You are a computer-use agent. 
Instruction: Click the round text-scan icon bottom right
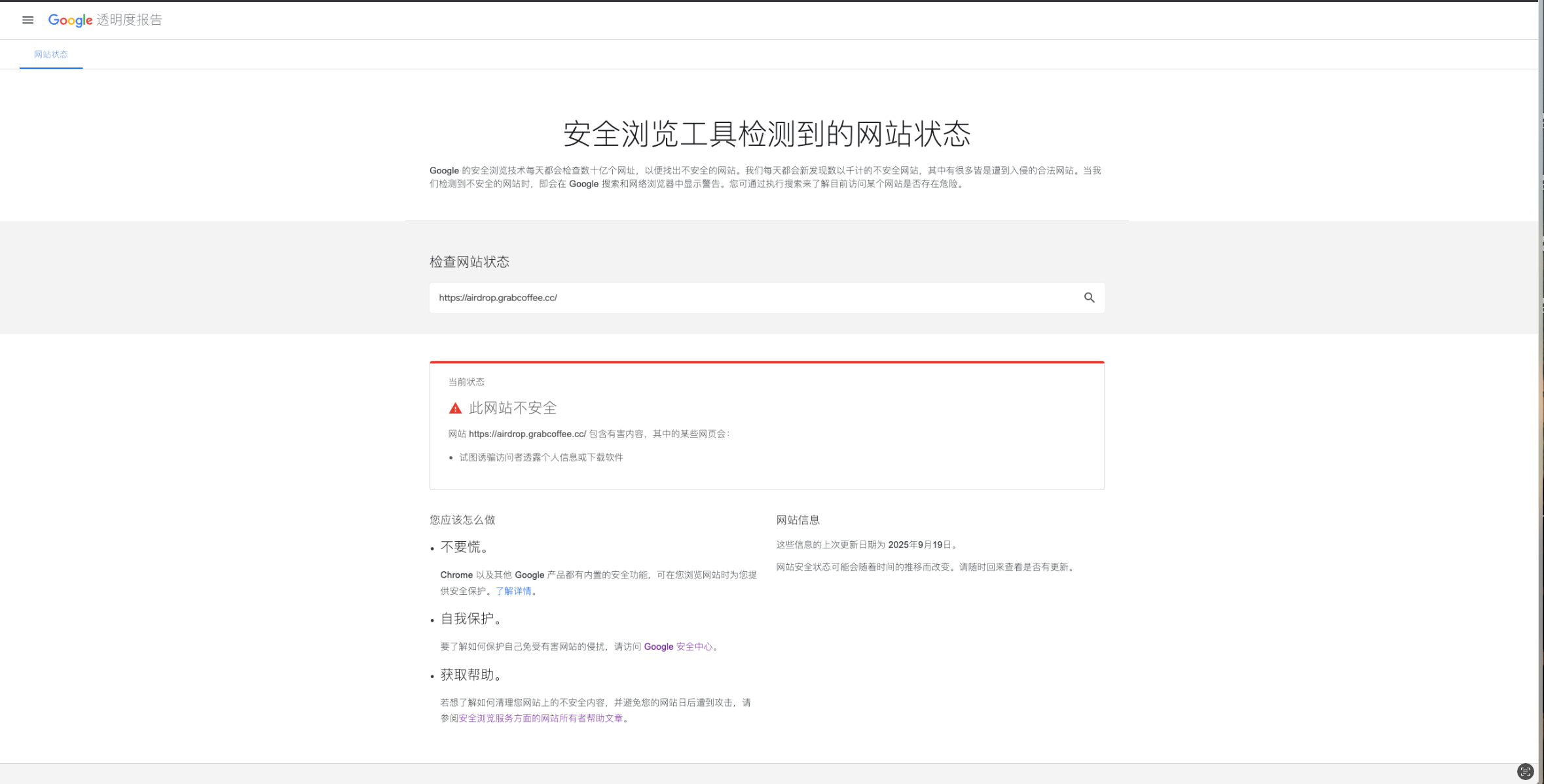1525,772
